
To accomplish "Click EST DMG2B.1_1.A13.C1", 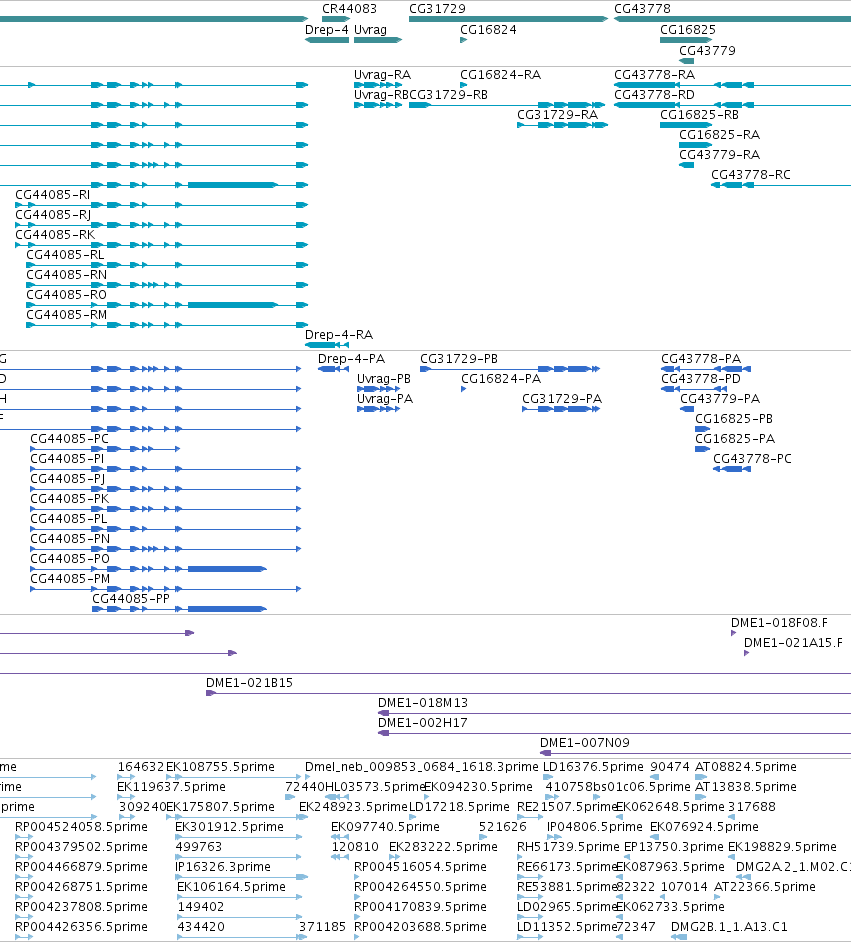I will coord(728,927).
